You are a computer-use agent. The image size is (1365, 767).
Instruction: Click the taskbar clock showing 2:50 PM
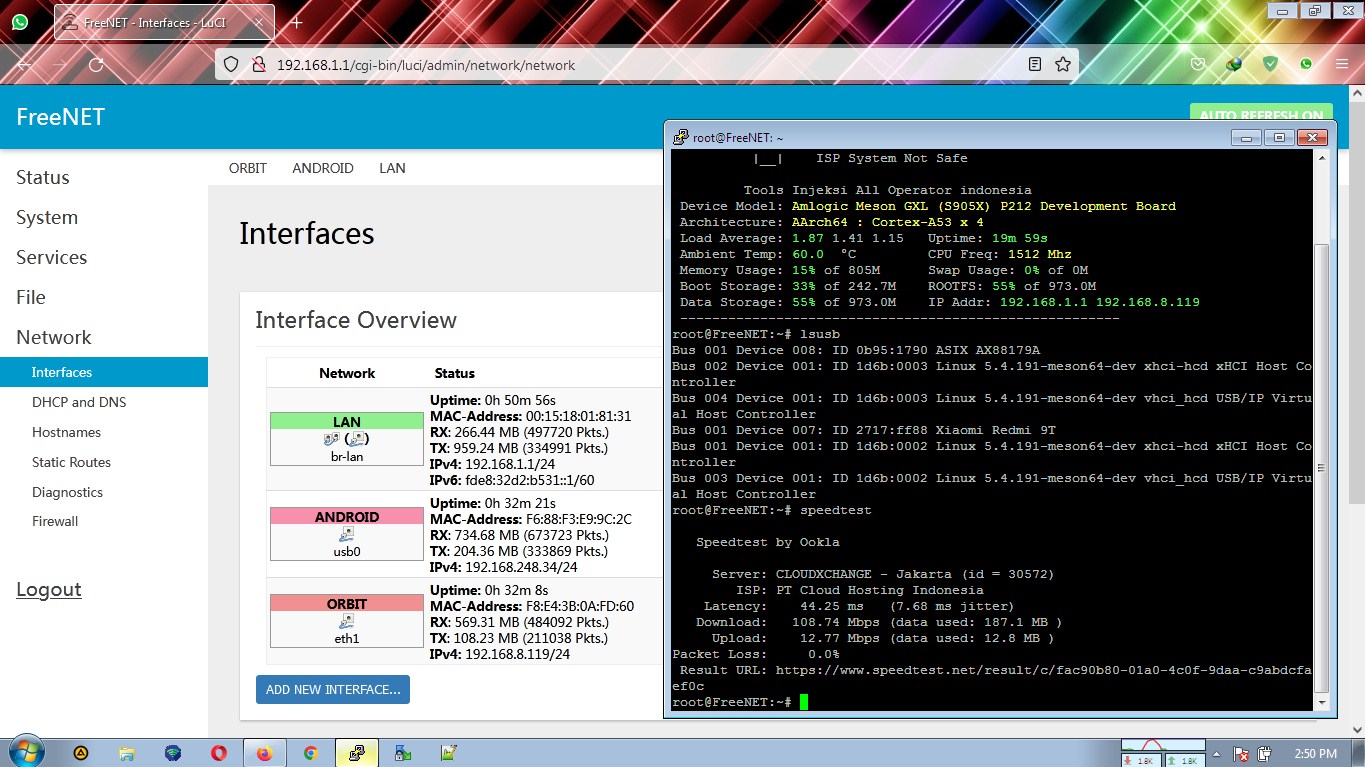(1314, 753)
